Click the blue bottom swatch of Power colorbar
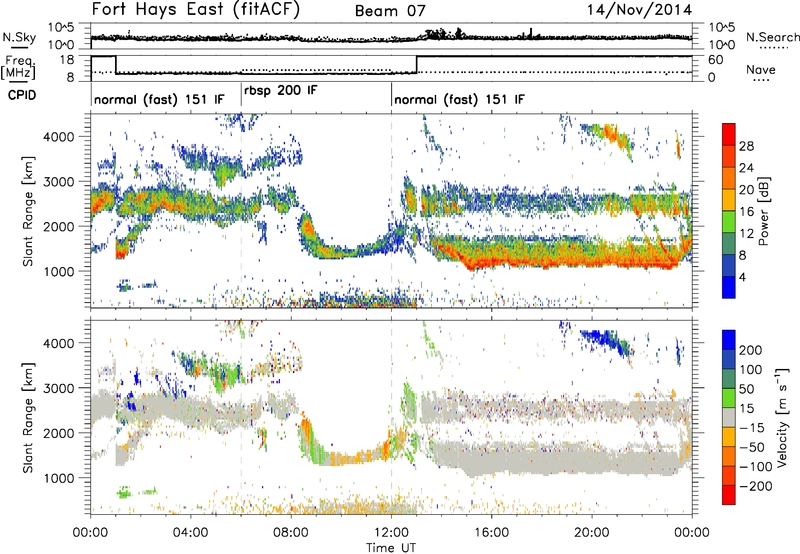 coord(729,287)
